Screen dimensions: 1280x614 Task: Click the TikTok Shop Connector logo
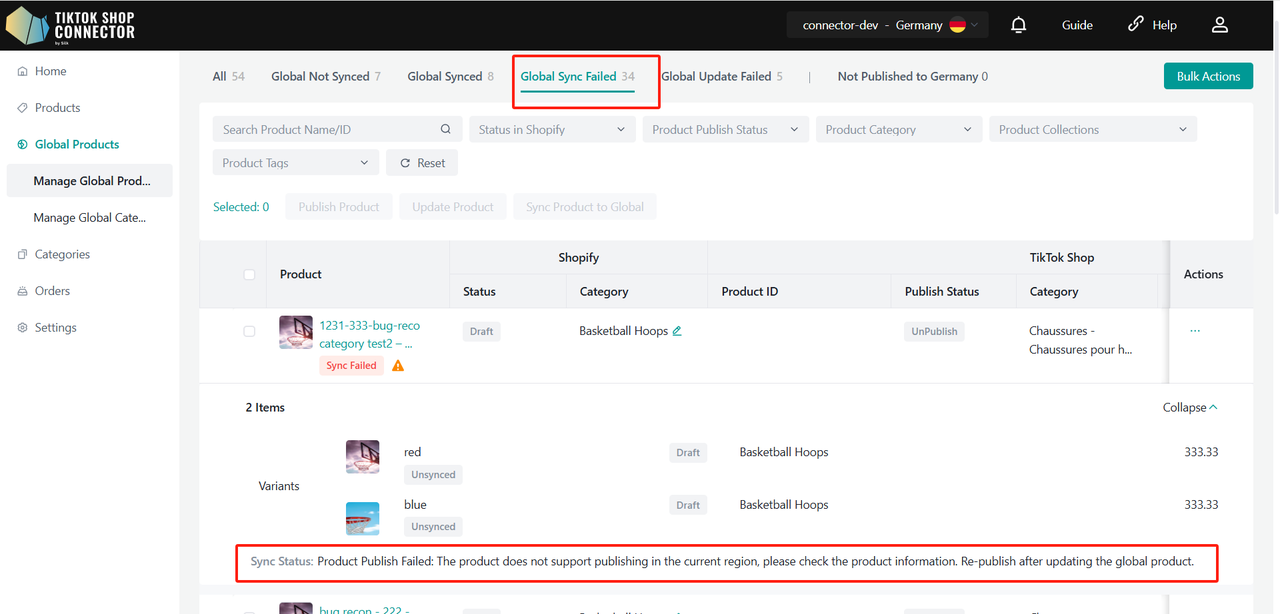coord(70,25)
